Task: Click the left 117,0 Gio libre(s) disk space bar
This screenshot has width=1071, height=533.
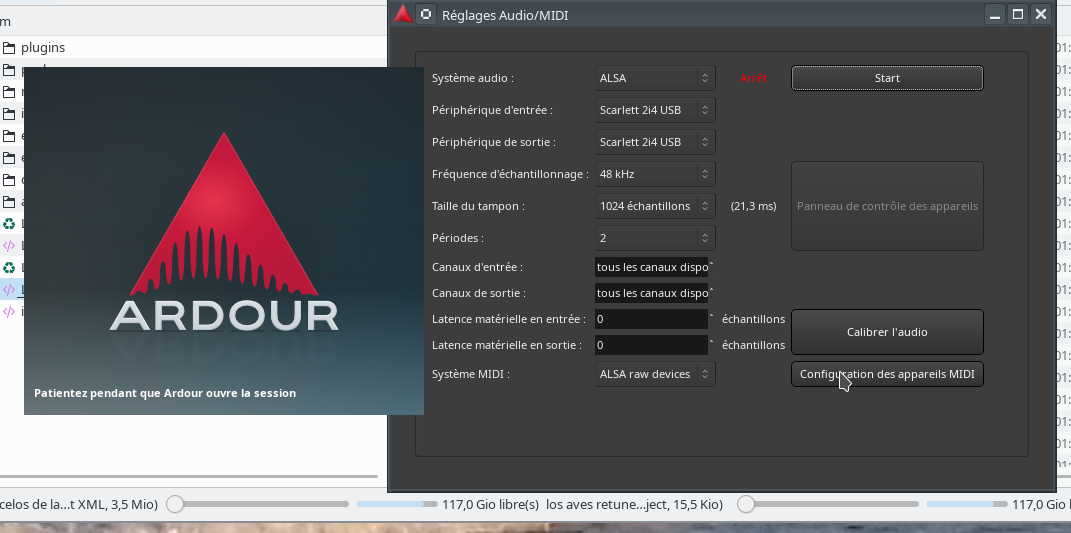Action: click(x=397, y=504)
